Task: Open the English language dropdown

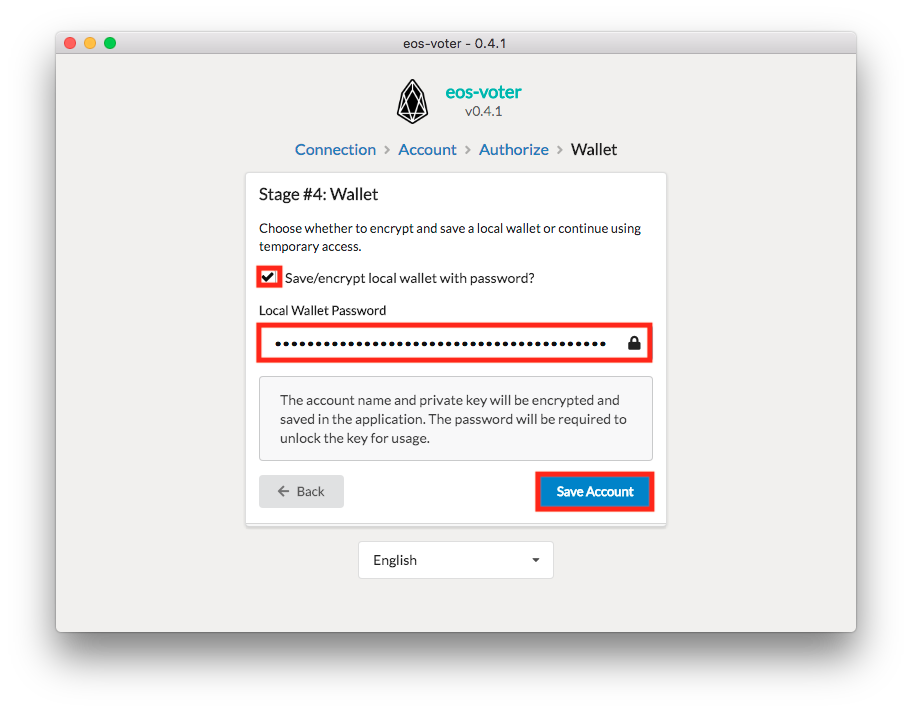Action: (456, 560)
